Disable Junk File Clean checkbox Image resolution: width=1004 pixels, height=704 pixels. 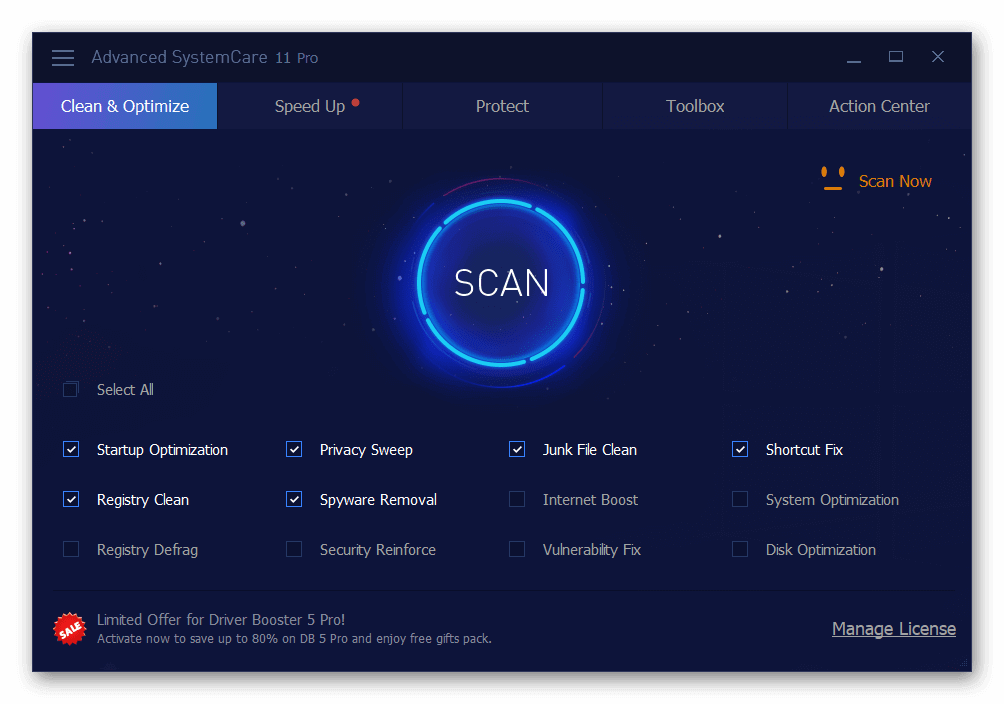click(x=517, y=449)
